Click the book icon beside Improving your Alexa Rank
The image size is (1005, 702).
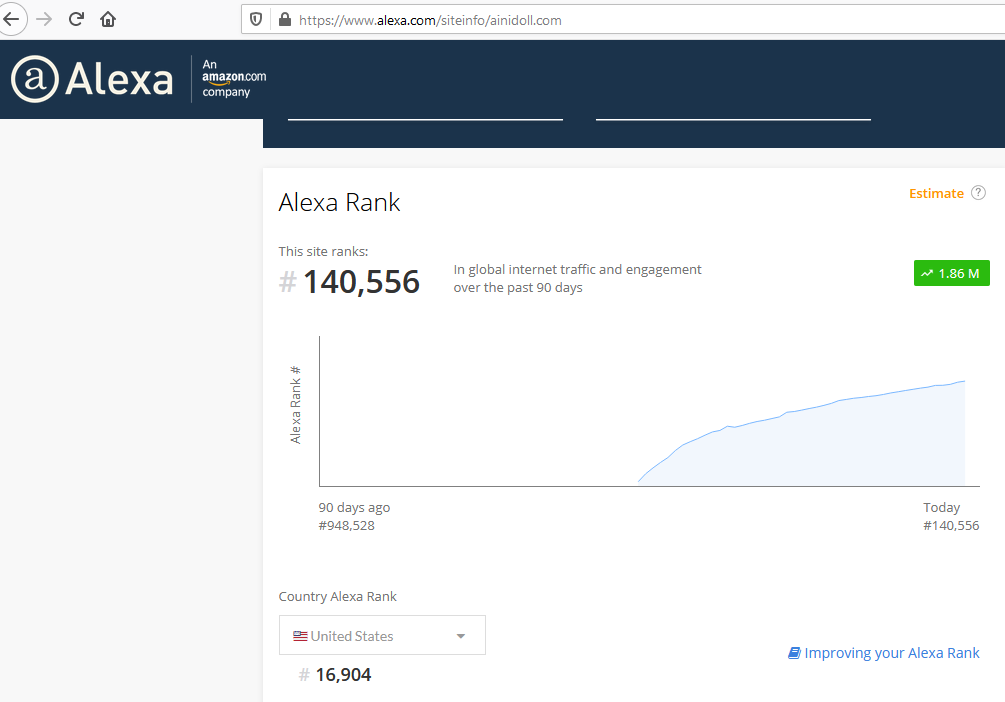click(x=794, y=653)
